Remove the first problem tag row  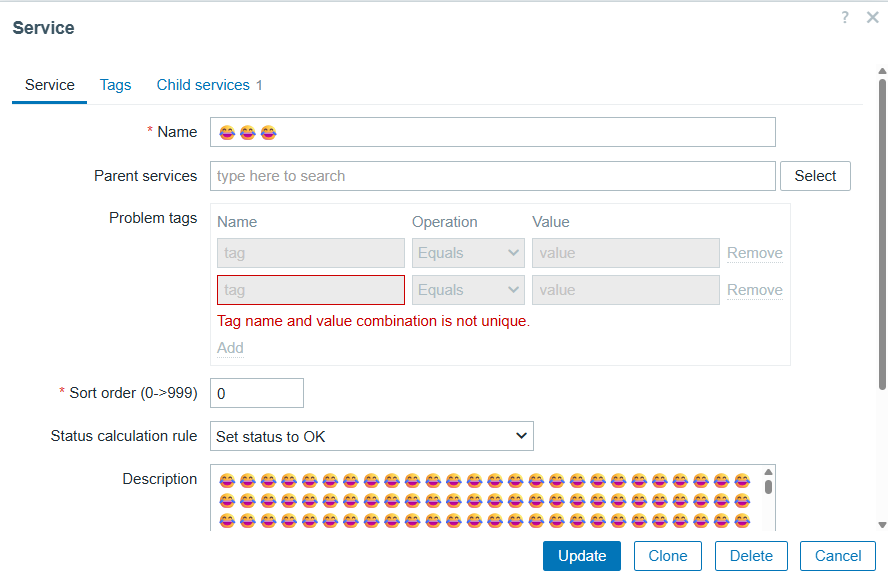755,253
